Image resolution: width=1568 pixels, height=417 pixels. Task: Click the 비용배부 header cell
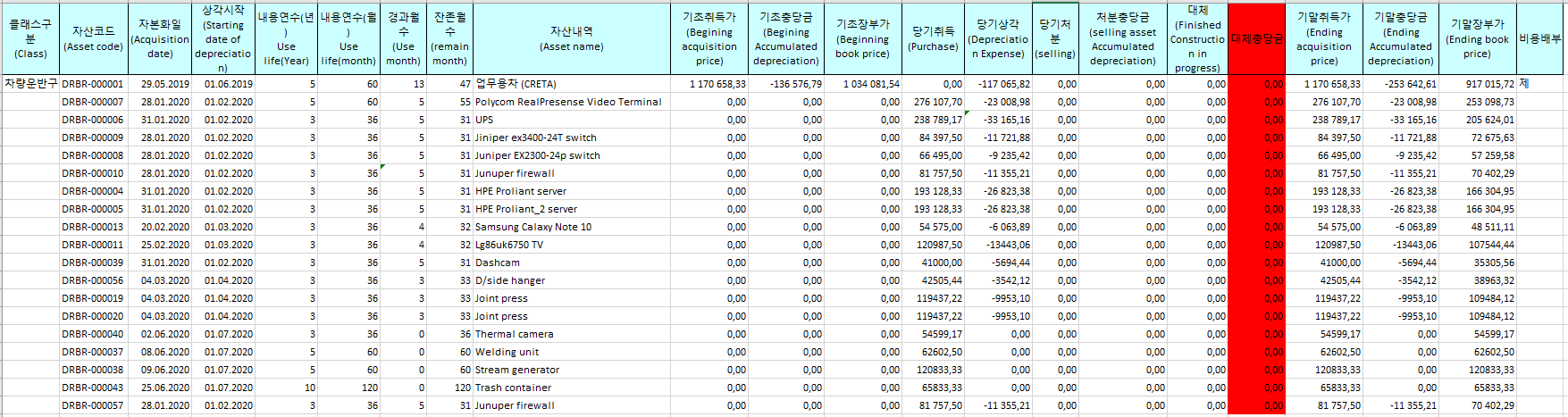(x=1540, y=38)
